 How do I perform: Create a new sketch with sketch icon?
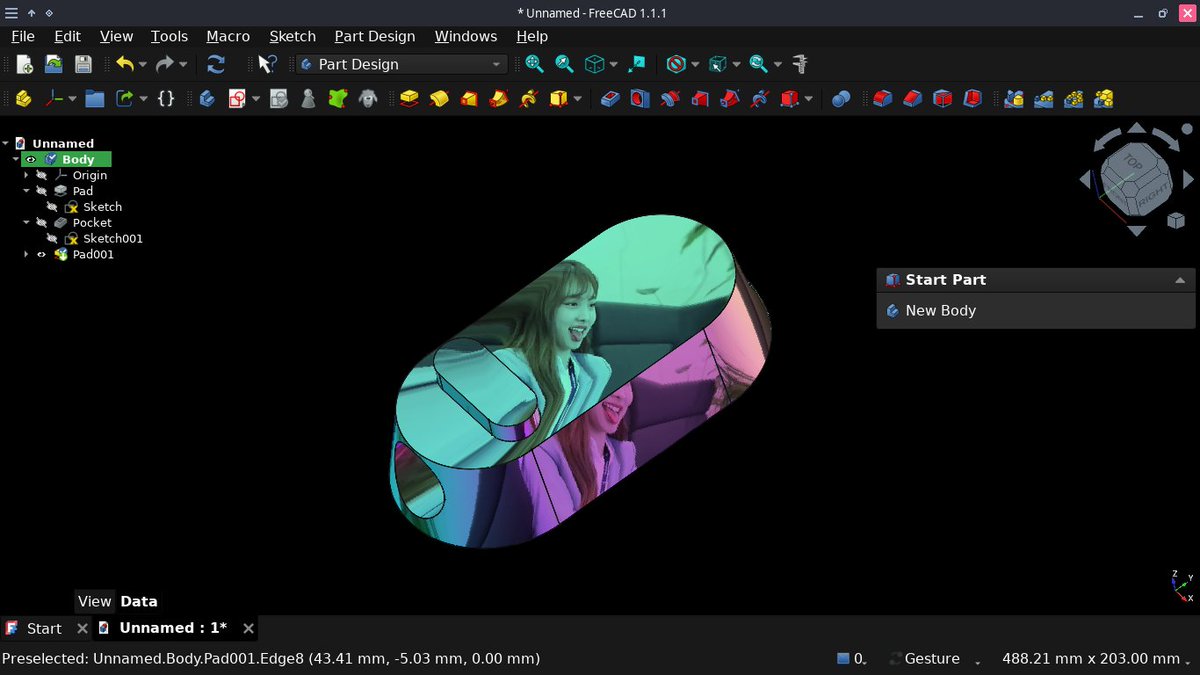(237, 99)
